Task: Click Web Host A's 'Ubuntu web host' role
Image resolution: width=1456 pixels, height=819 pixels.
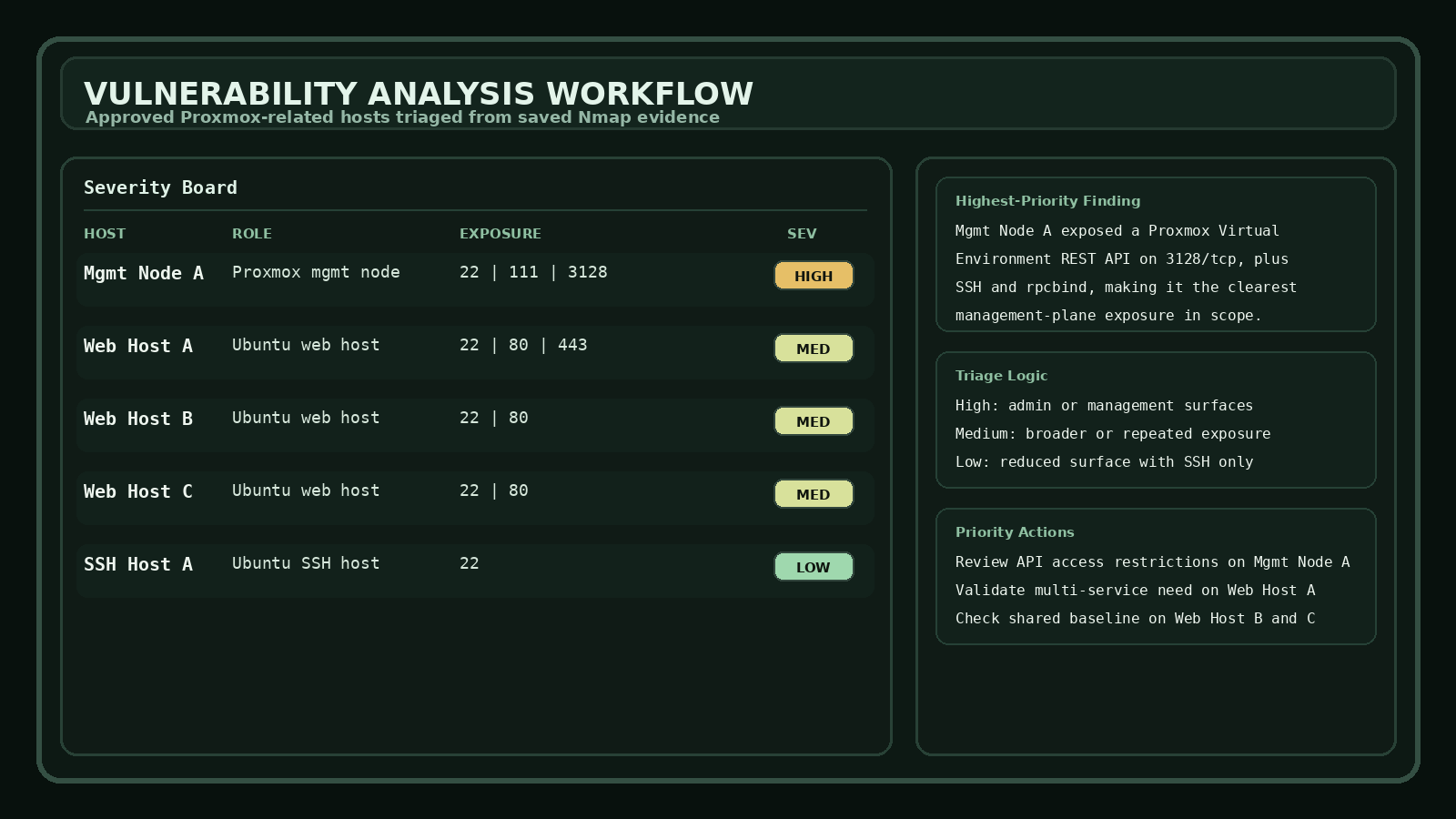Action: point(306,345)
